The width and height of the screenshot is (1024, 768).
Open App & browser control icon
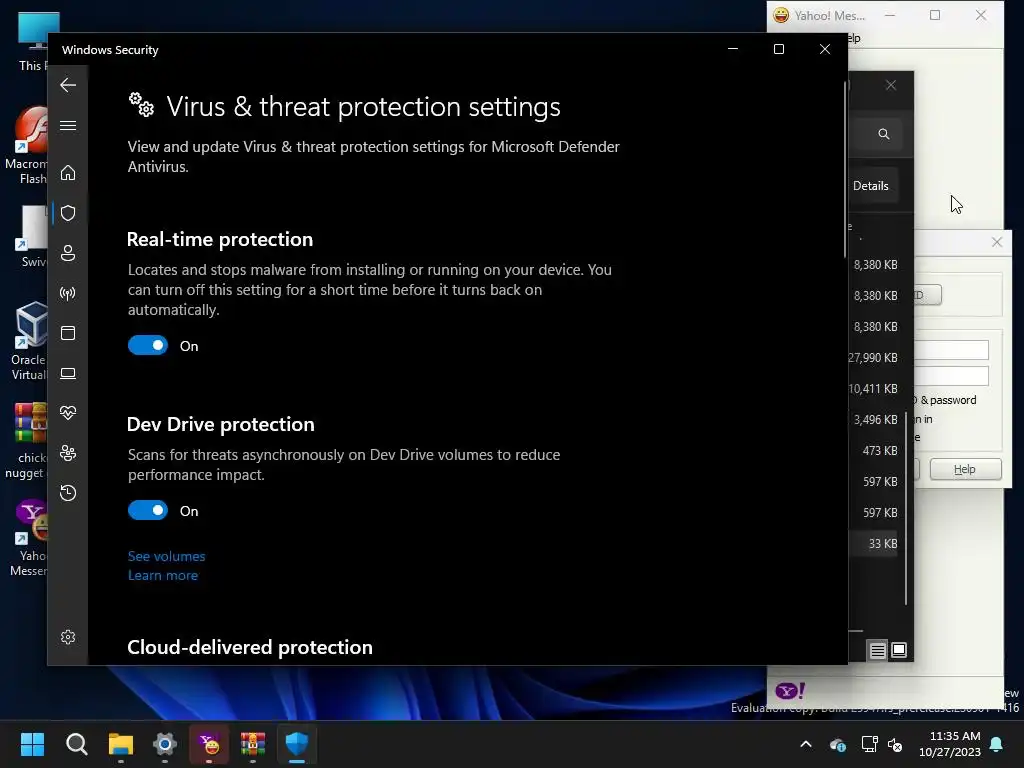point(68,333)
